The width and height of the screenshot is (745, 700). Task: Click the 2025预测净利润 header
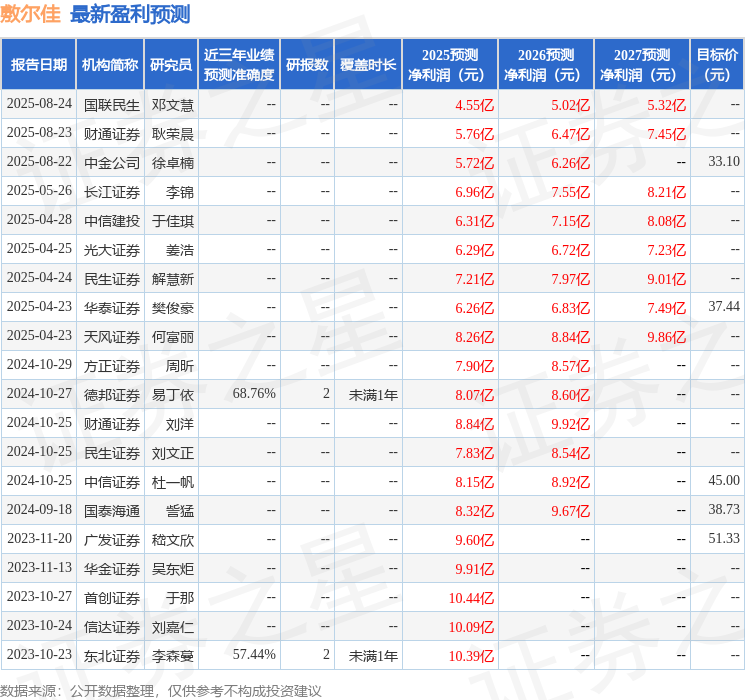[x=450, y=65]
